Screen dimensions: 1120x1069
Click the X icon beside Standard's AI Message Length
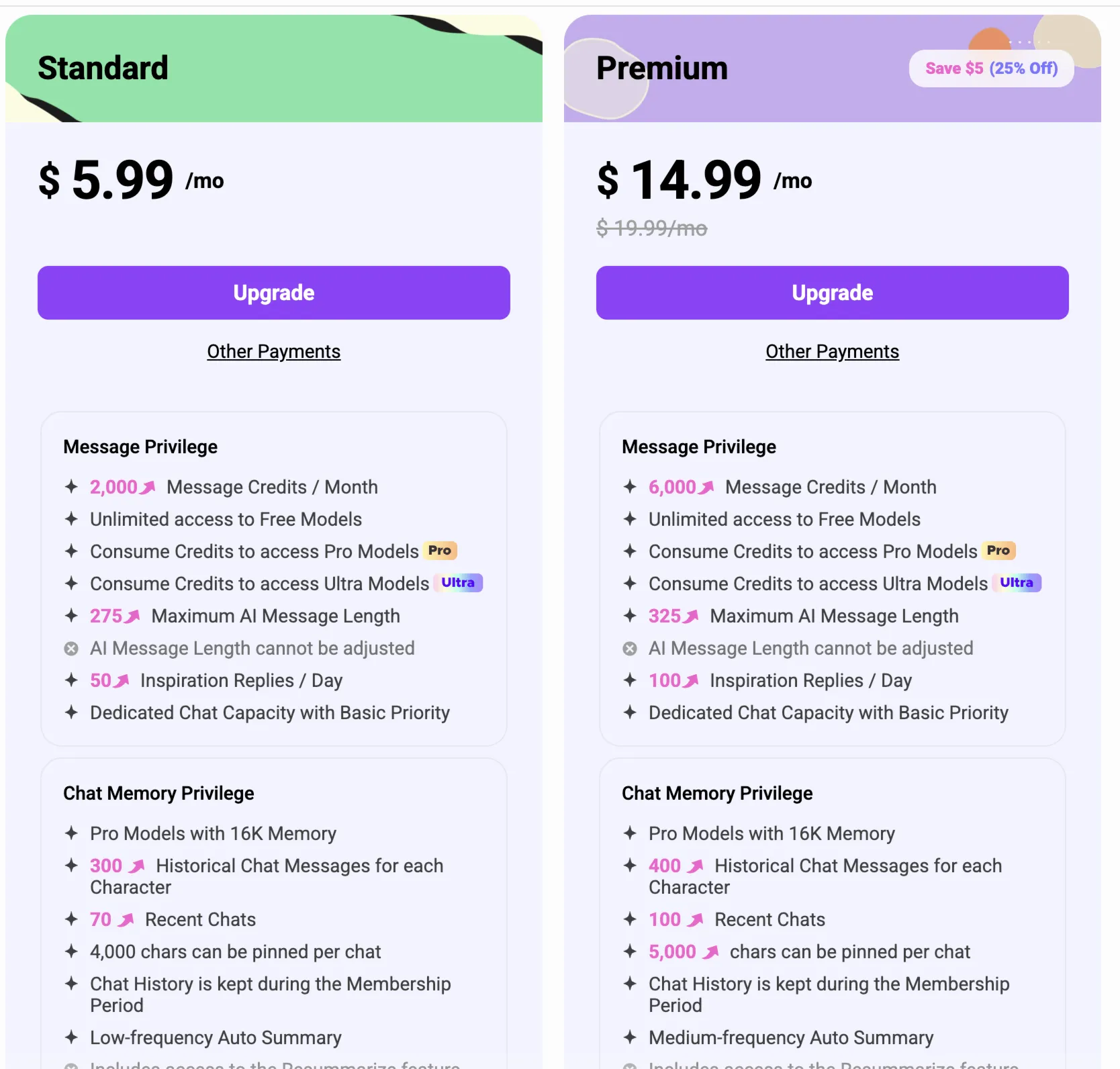(x=71, y=649)
